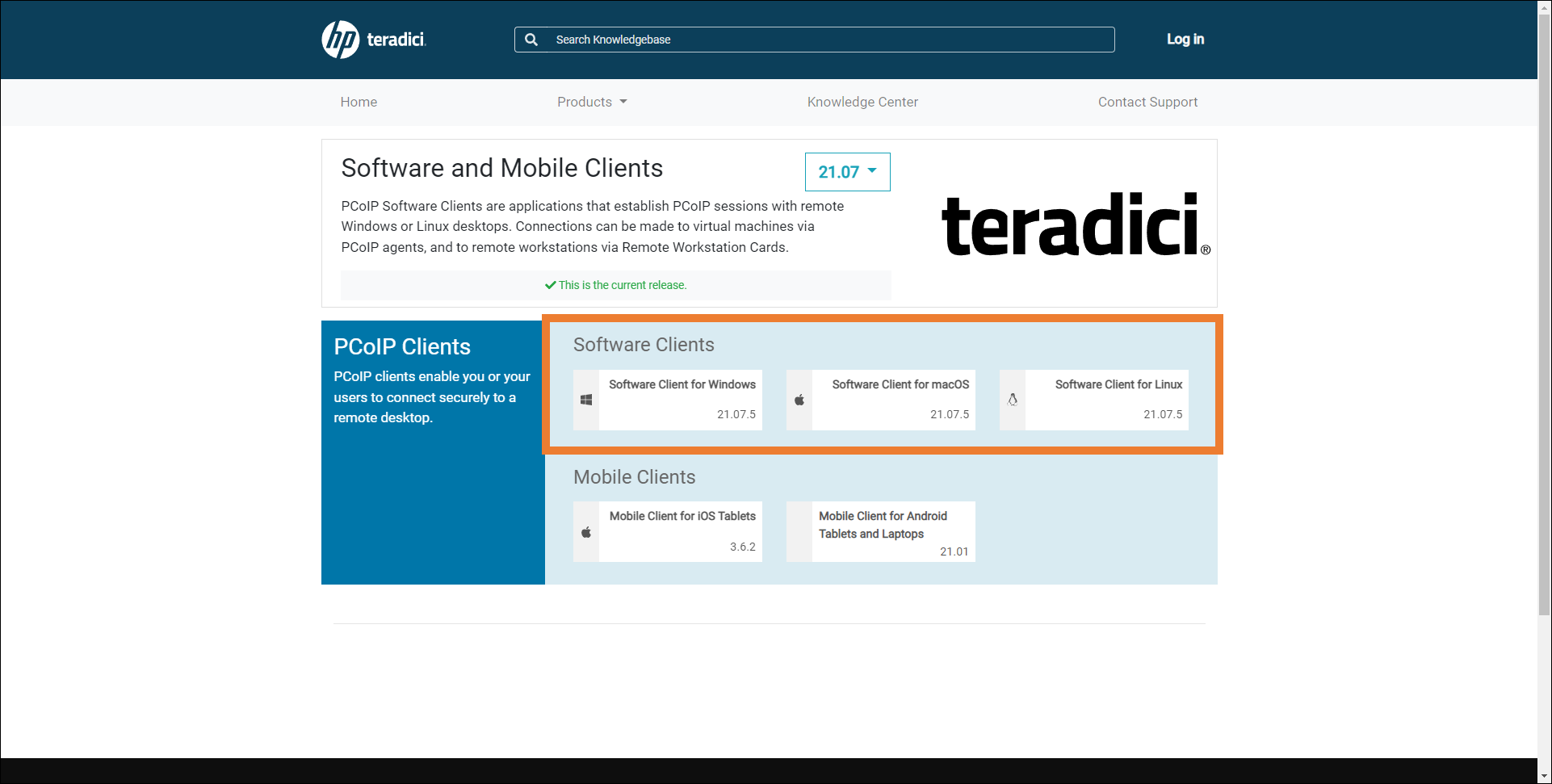Open Software Client for Windows
Viewport: 1552px width, 784px height.
point(668,400)
